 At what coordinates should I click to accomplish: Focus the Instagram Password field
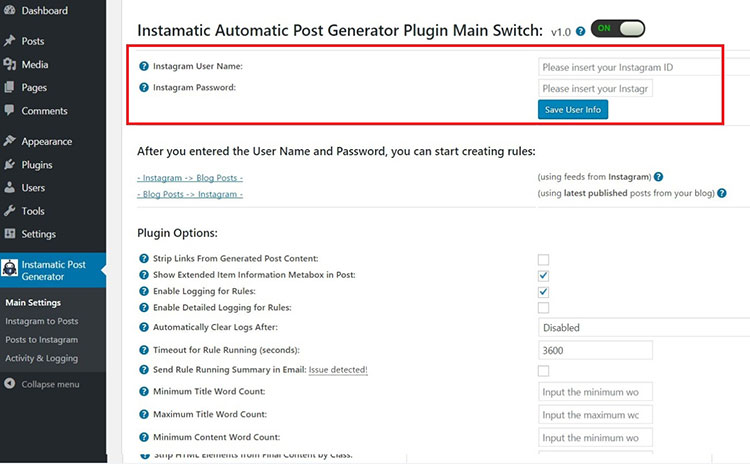[x=595, y=88]
